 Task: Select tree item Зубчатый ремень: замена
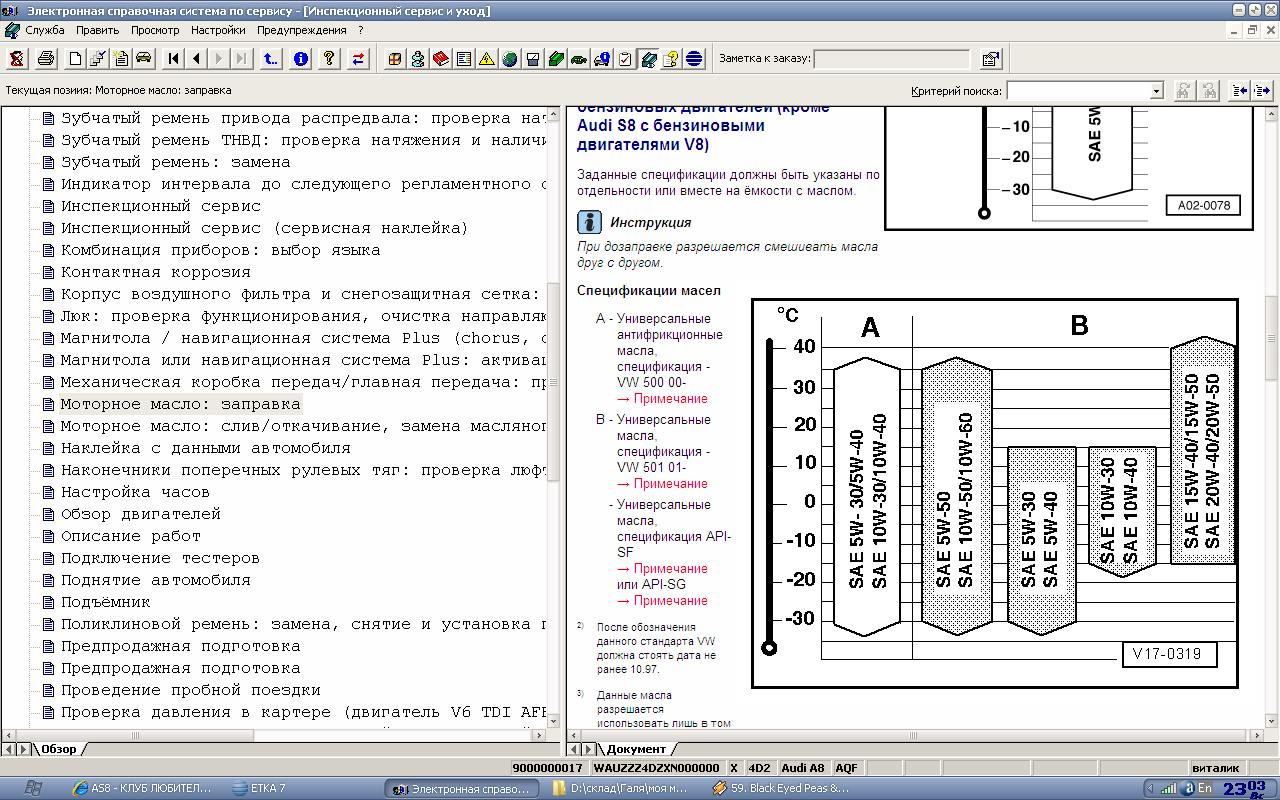click(175, 162)
